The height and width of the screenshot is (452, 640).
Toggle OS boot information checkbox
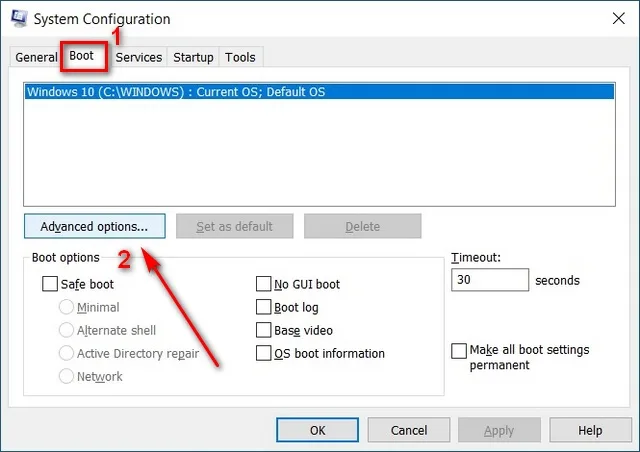point(263,353)
